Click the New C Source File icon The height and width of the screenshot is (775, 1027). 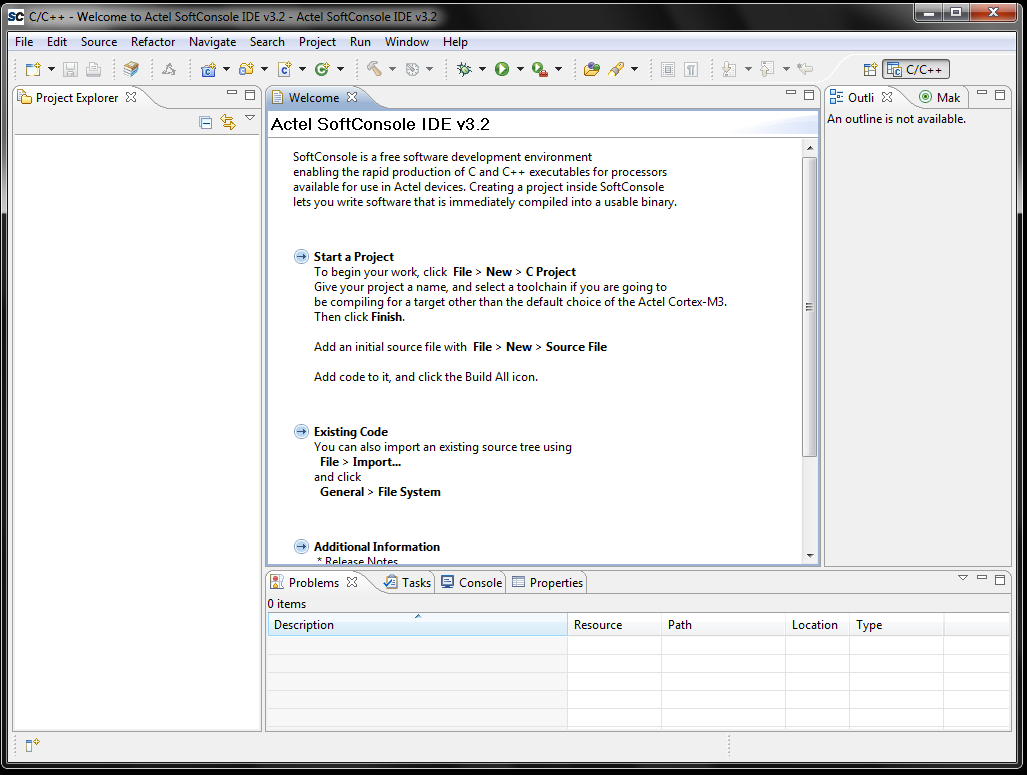[x=285, y=69]
